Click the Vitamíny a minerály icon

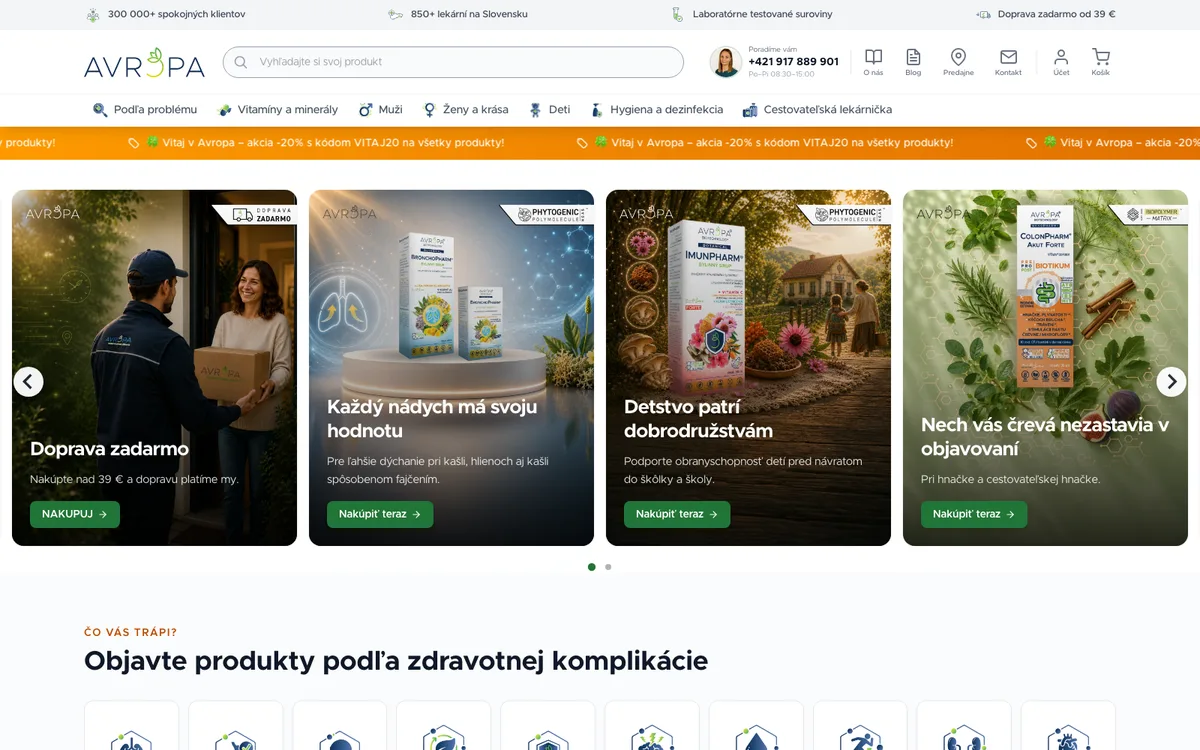click(225, 110)
